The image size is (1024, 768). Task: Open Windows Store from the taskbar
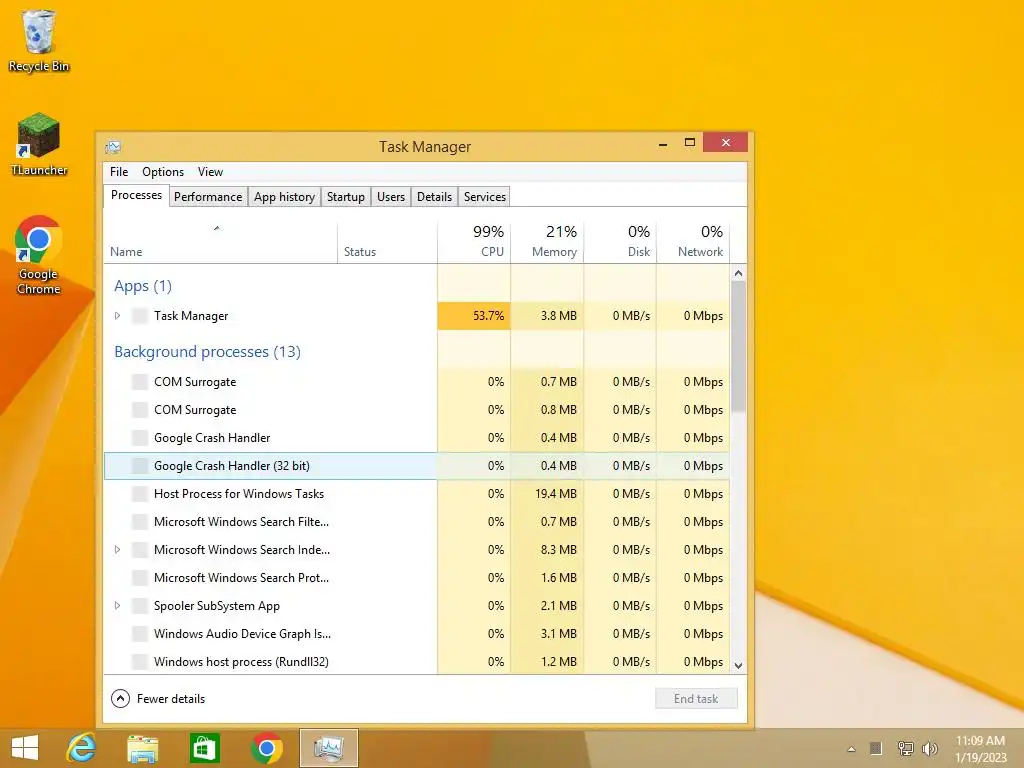click(x=204, y=748)
